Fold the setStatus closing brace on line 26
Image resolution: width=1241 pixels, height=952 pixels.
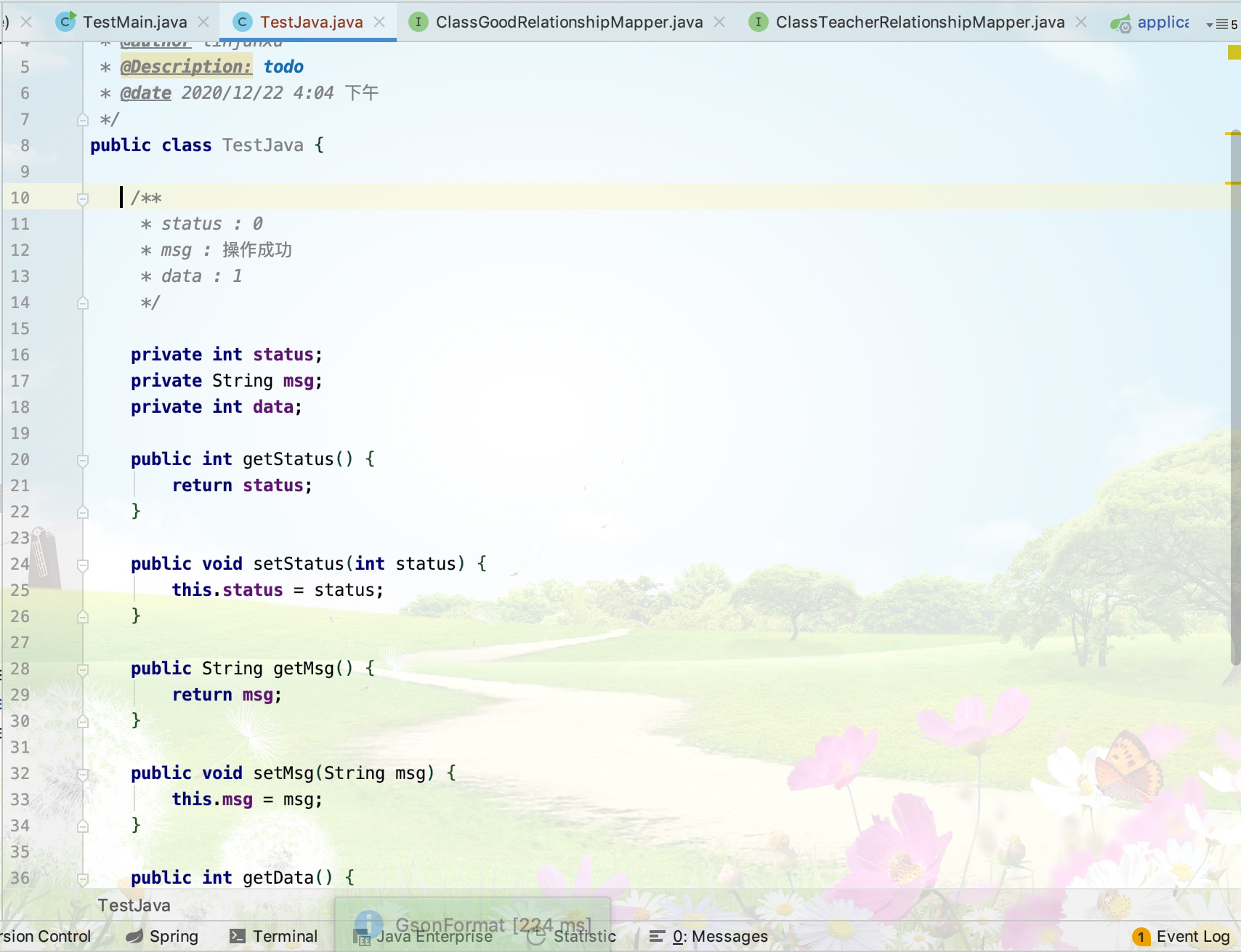[83, 617]
